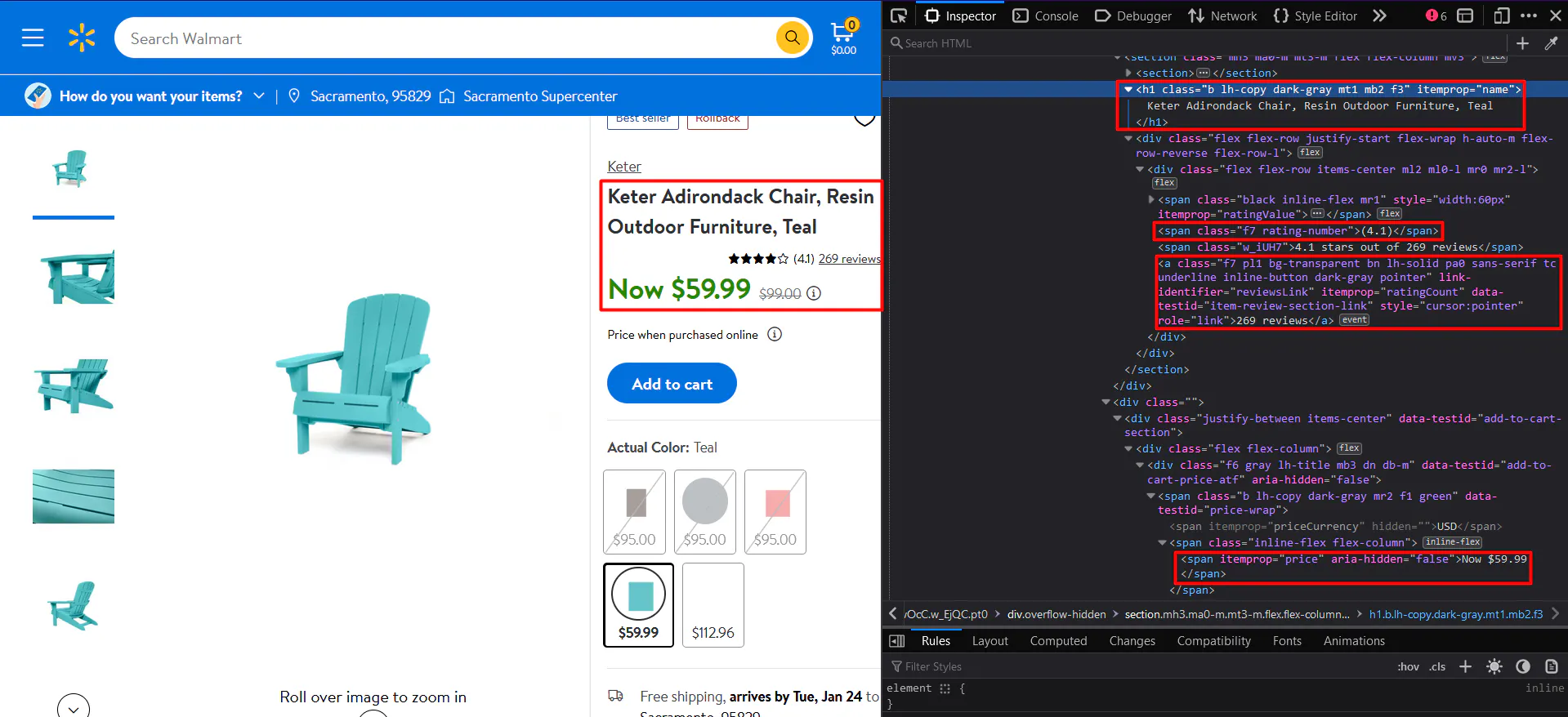Activate the element picker tool in DevTools
The image size is (1568, 717).
(x=899, y=16)
